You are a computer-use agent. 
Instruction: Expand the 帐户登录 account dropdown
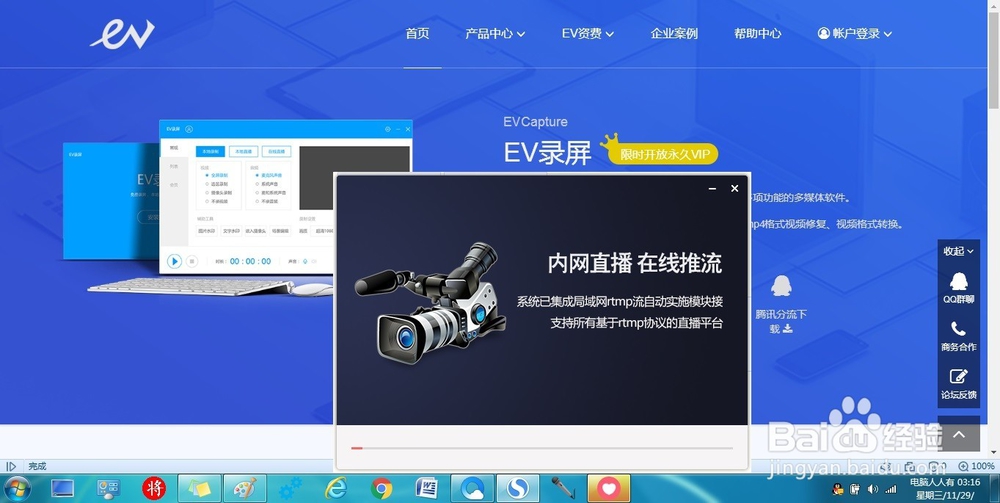pyautogui.click(x=855, y=34)
